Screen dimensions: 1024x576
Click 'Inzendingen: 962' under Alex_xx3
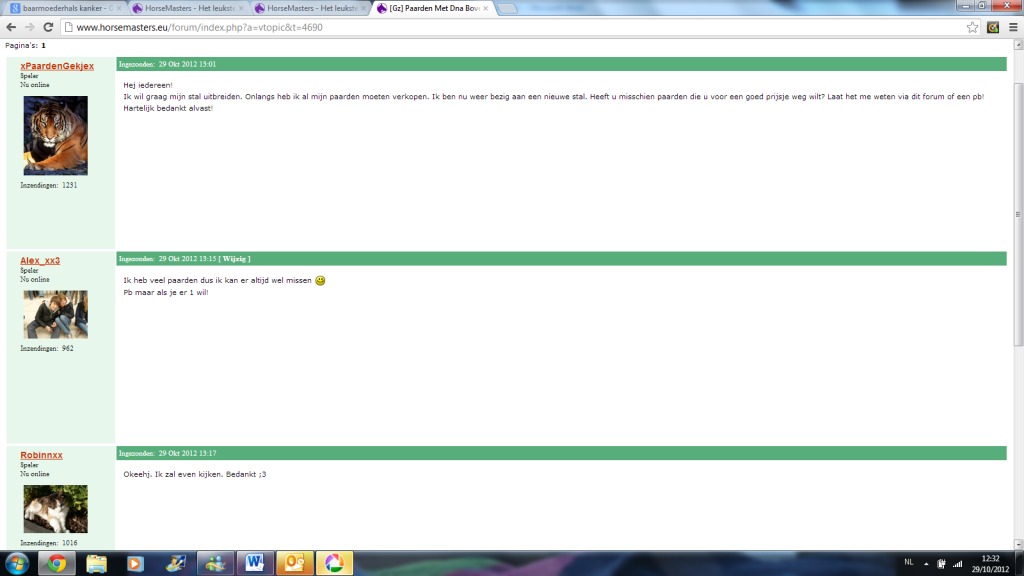pyautogui.click(x=46, y=349)
